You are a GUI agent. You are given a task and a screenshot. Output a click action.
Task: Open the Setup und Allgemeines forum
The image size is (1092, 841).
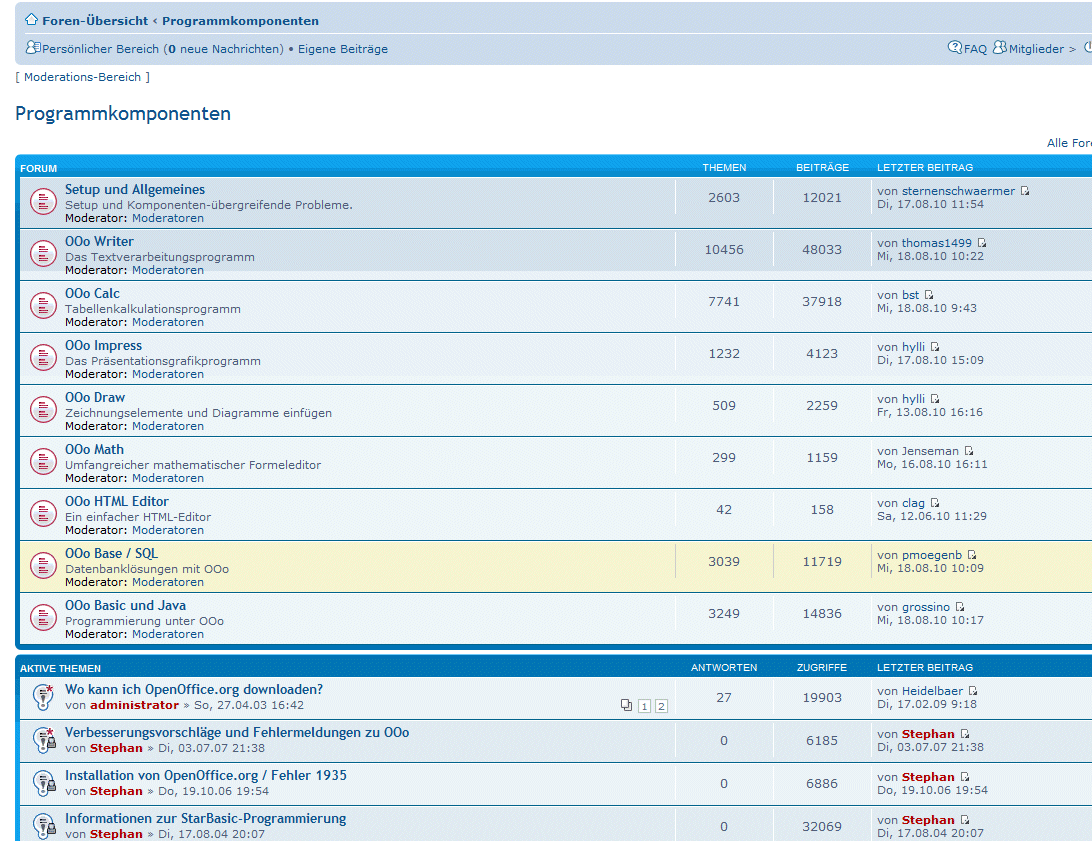(135, 190)
